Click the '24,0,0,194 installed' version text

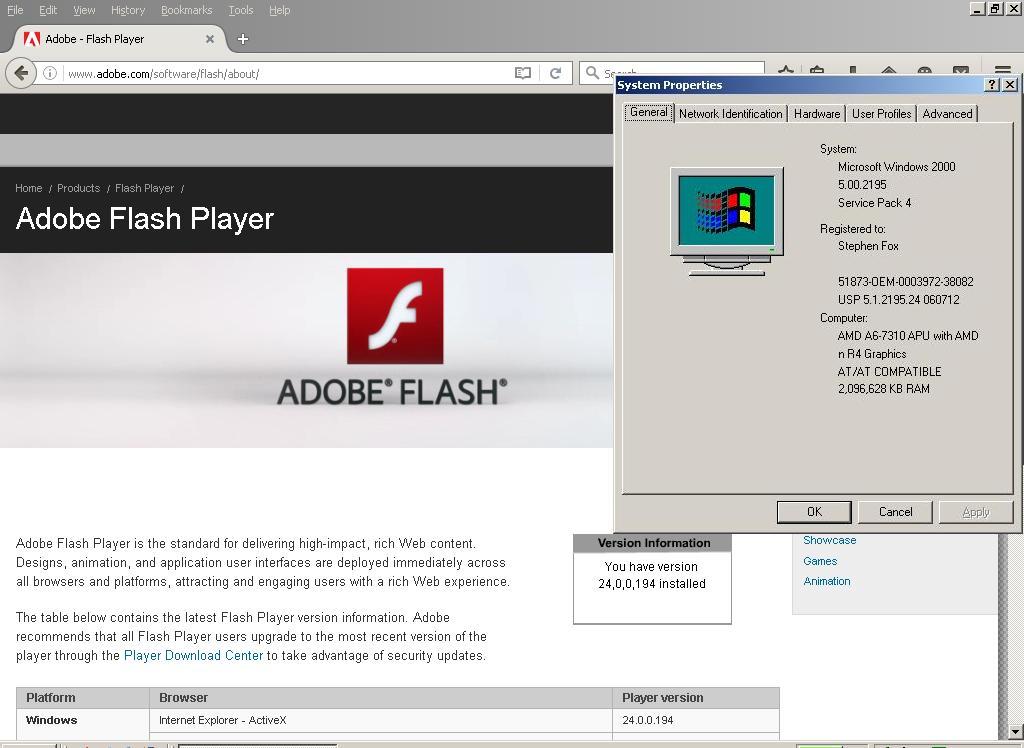[x=652, y=584]
